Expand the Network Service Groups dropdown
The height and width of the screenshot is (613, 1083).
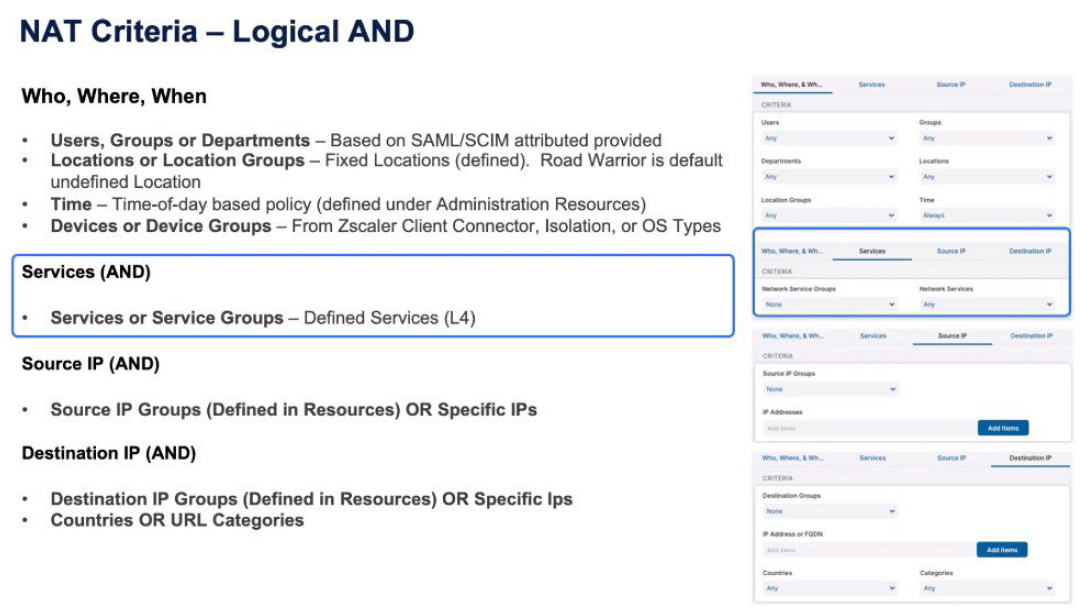click(828, 304)
